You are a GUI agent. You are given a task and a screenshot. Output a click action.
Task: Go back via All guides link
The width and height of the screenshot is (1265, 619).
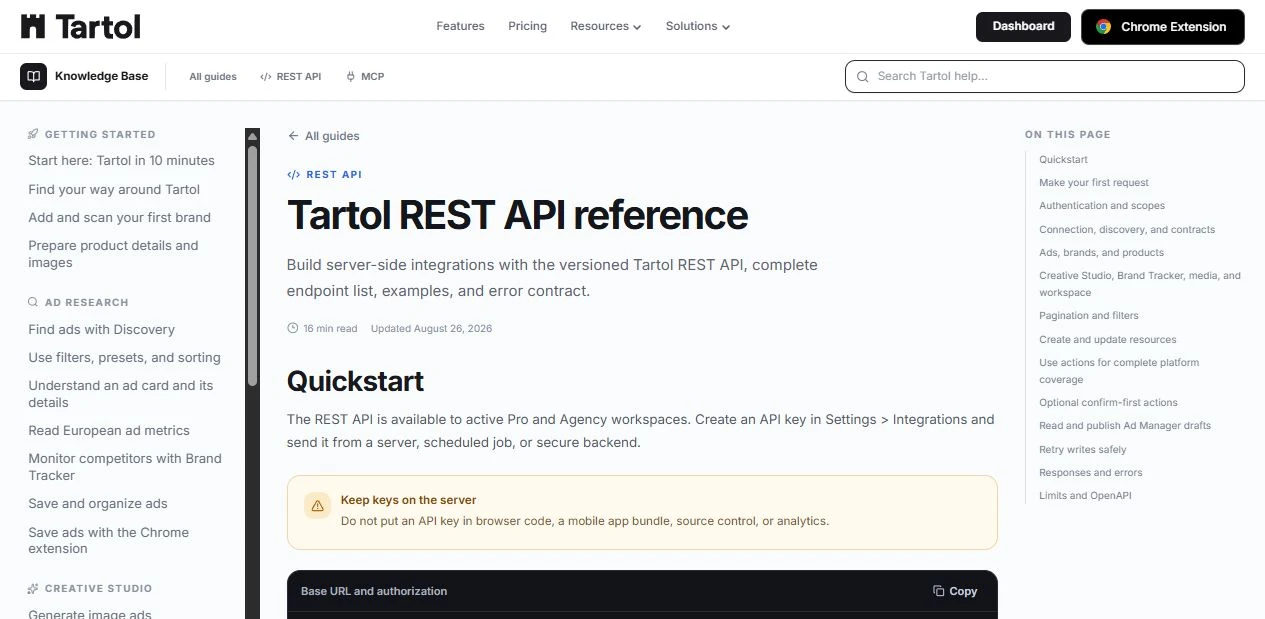[323, 136]
